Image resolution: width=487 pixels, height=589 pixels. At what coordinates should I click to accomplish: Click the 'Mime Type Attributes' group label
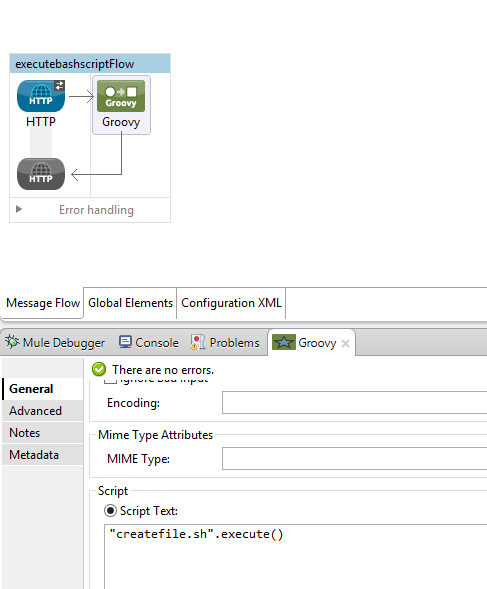click(155, 435)
